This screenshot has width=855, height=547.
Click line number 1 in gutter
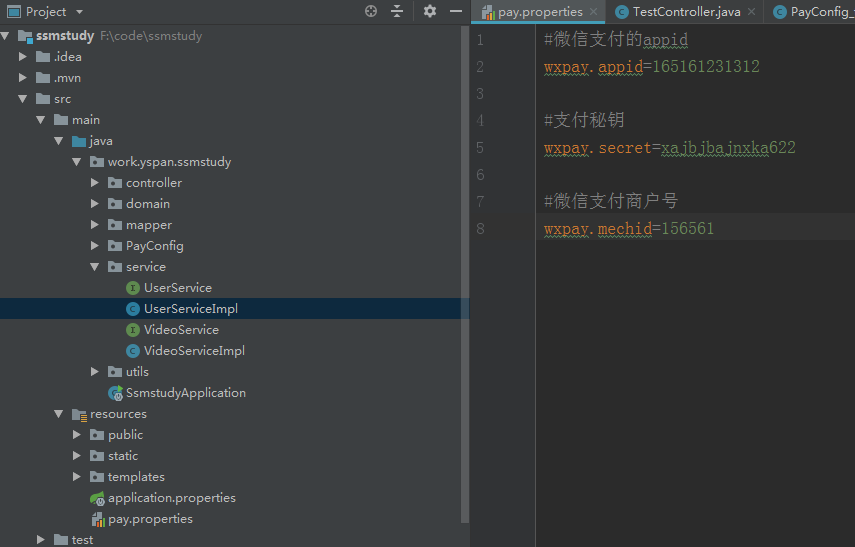pyautogui.click(x=480, y=40)
